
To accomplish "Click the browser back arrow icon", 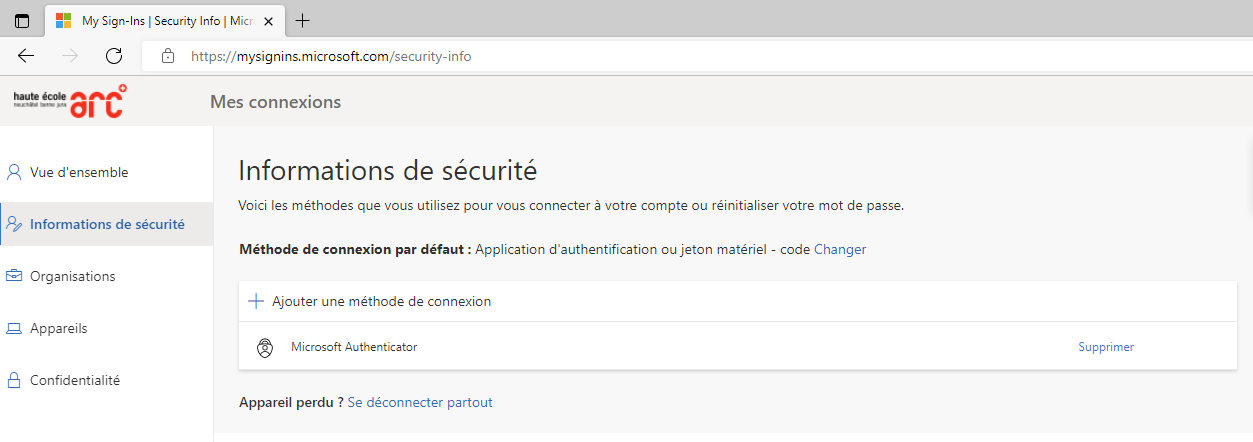I will (26, 56).
